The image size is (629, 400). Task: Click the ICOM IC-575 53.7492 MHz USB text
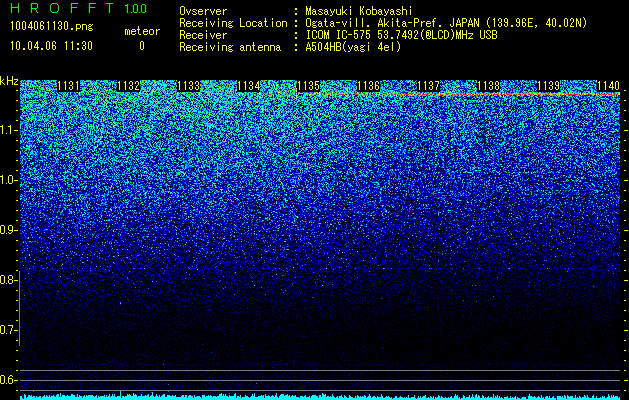point(401,35)
